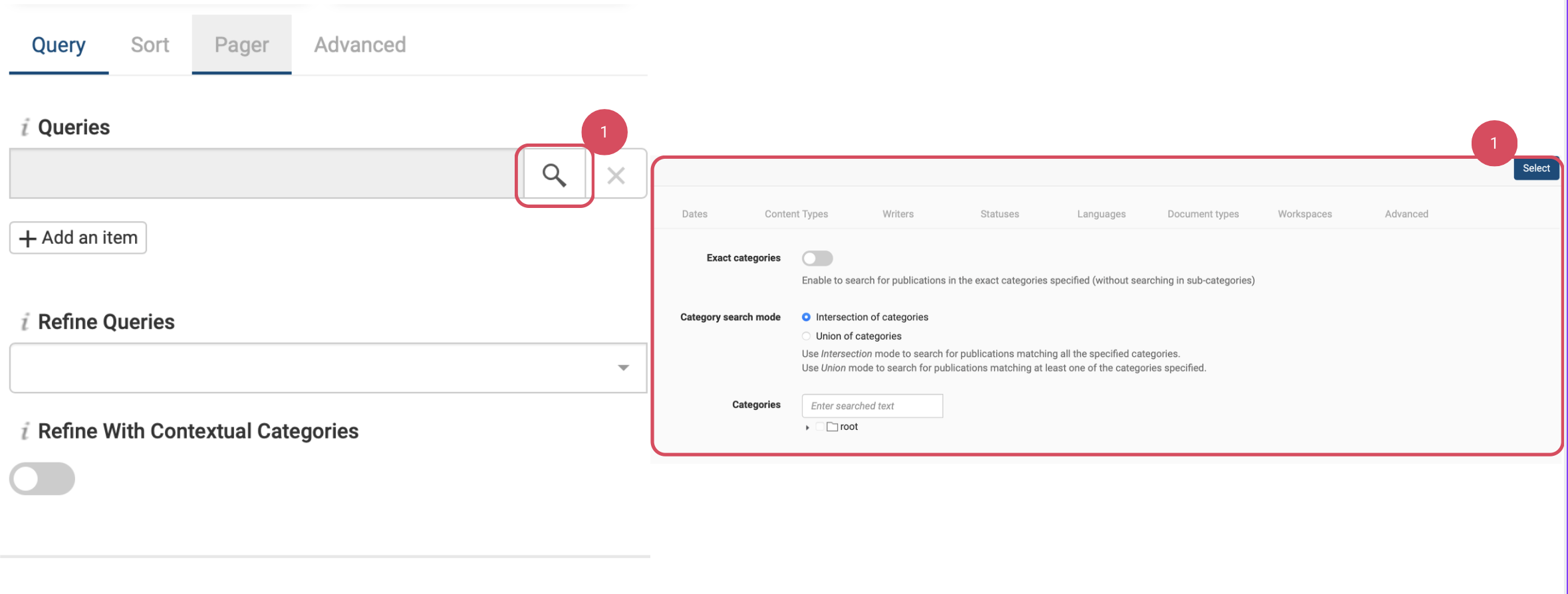Click the root folder icon in Categories
1568x594 pixels.
tap(832, 427)
